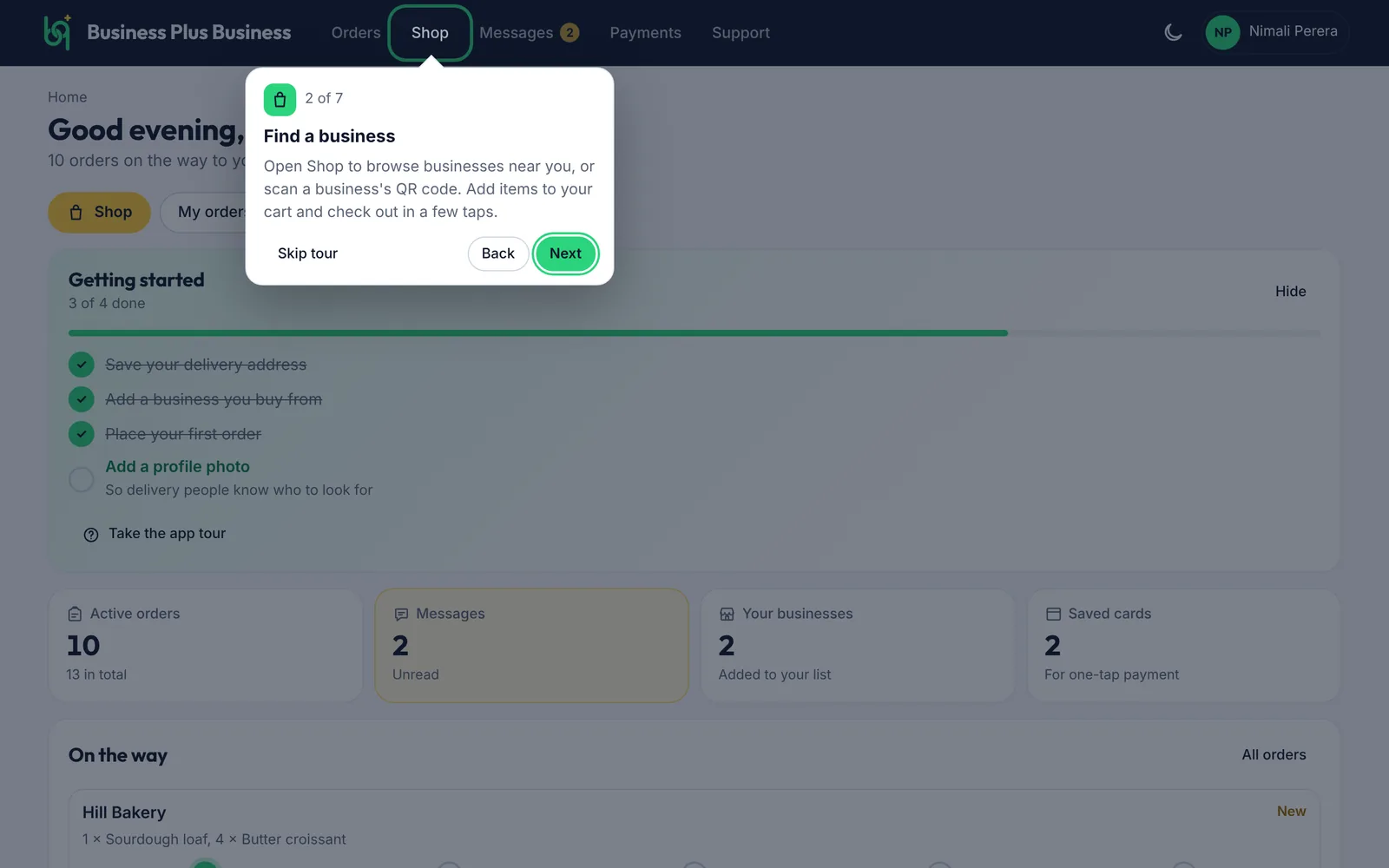Open the Orders nav item
This screenshot has width=1389, height=868.
pos(356,33)
